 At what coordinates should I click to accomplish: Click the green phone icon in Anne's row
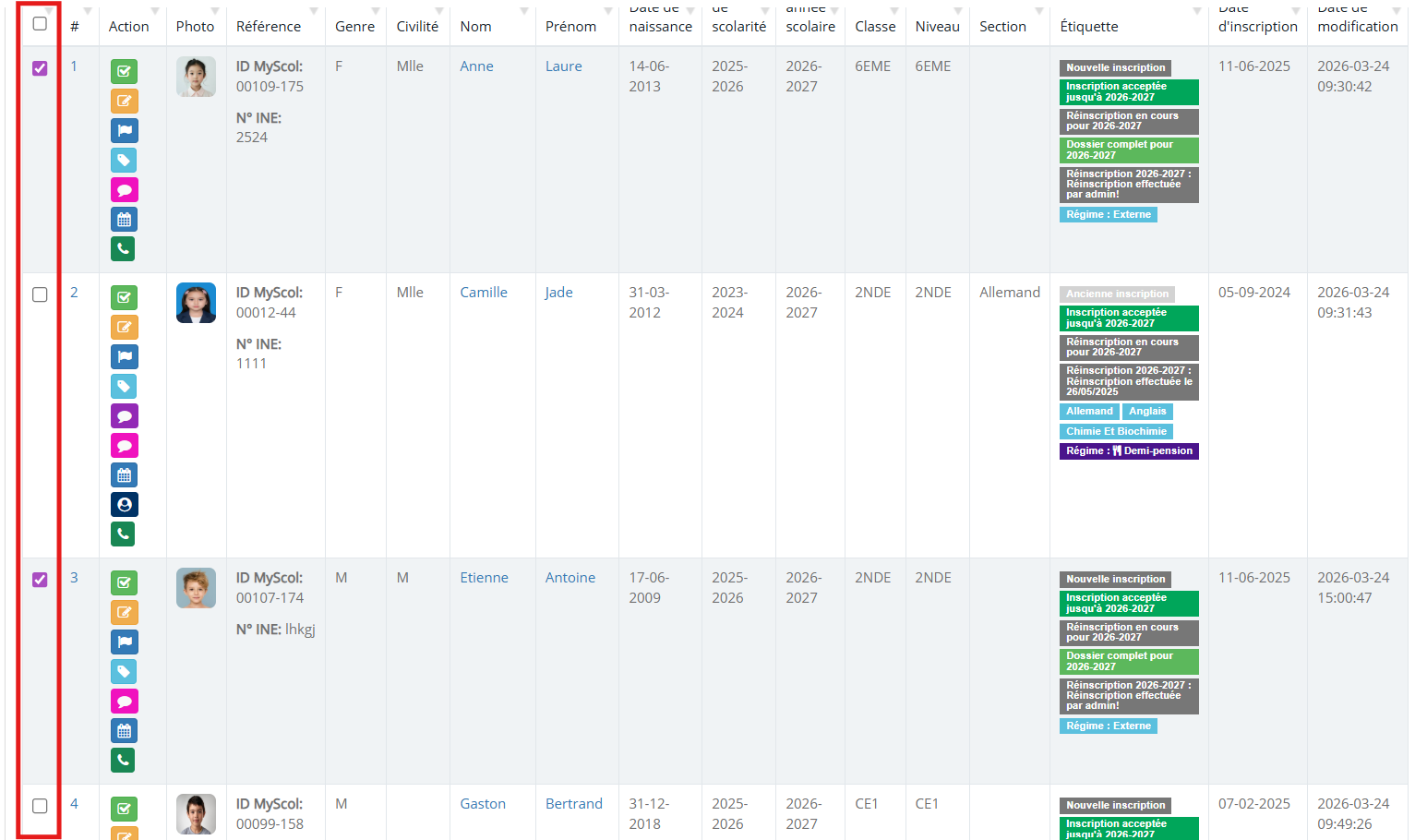point(124,249)
